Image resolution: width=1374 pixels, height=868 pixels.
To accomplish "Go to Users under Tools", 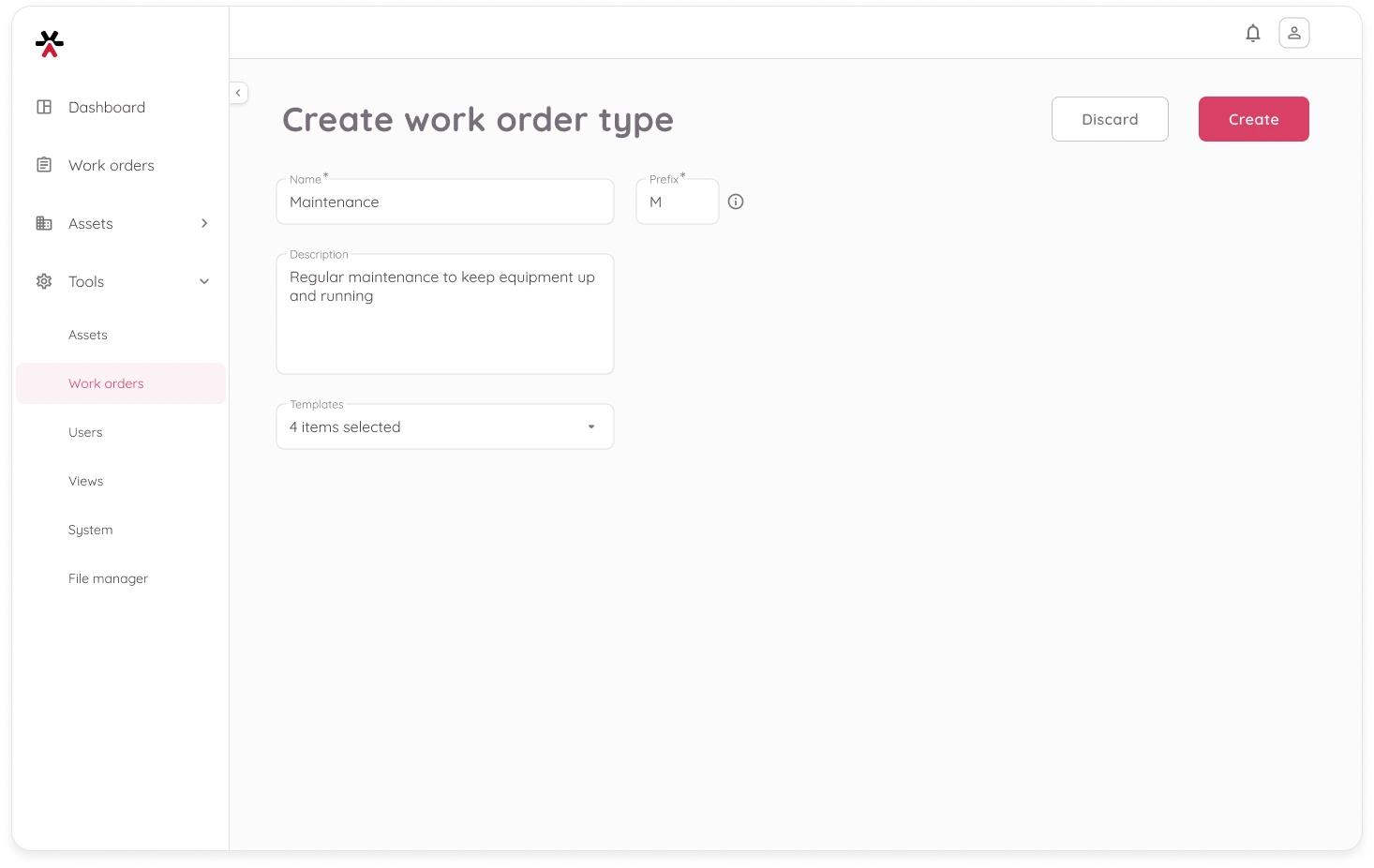I will pos(85,432).
